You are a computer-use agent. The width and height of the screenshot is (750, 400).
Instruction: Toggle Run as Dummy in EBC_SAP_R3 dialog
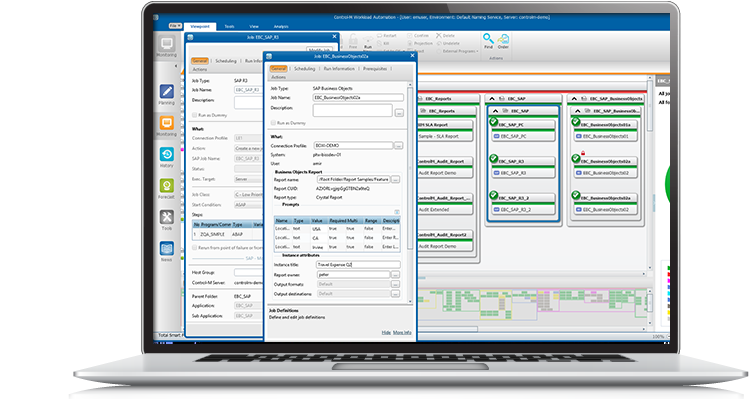[194, 115]
